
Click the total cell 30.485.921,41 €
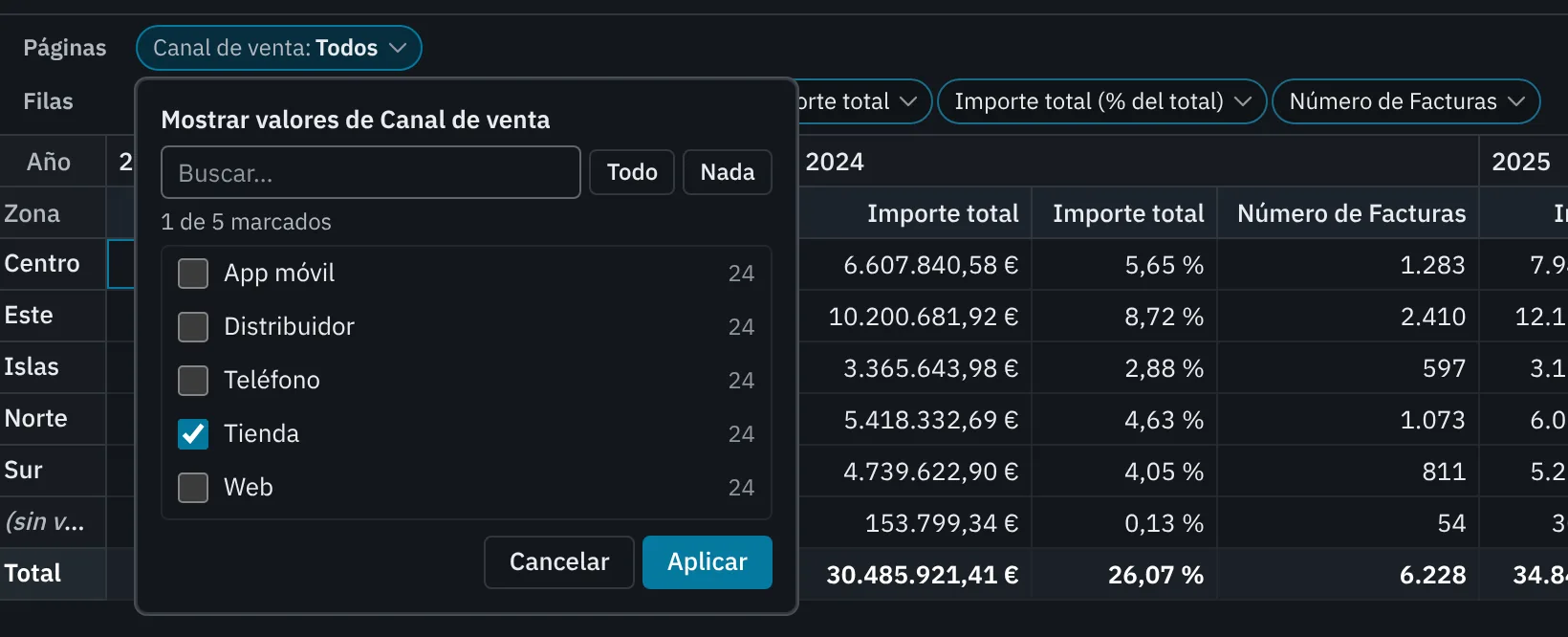coord(915,575)
